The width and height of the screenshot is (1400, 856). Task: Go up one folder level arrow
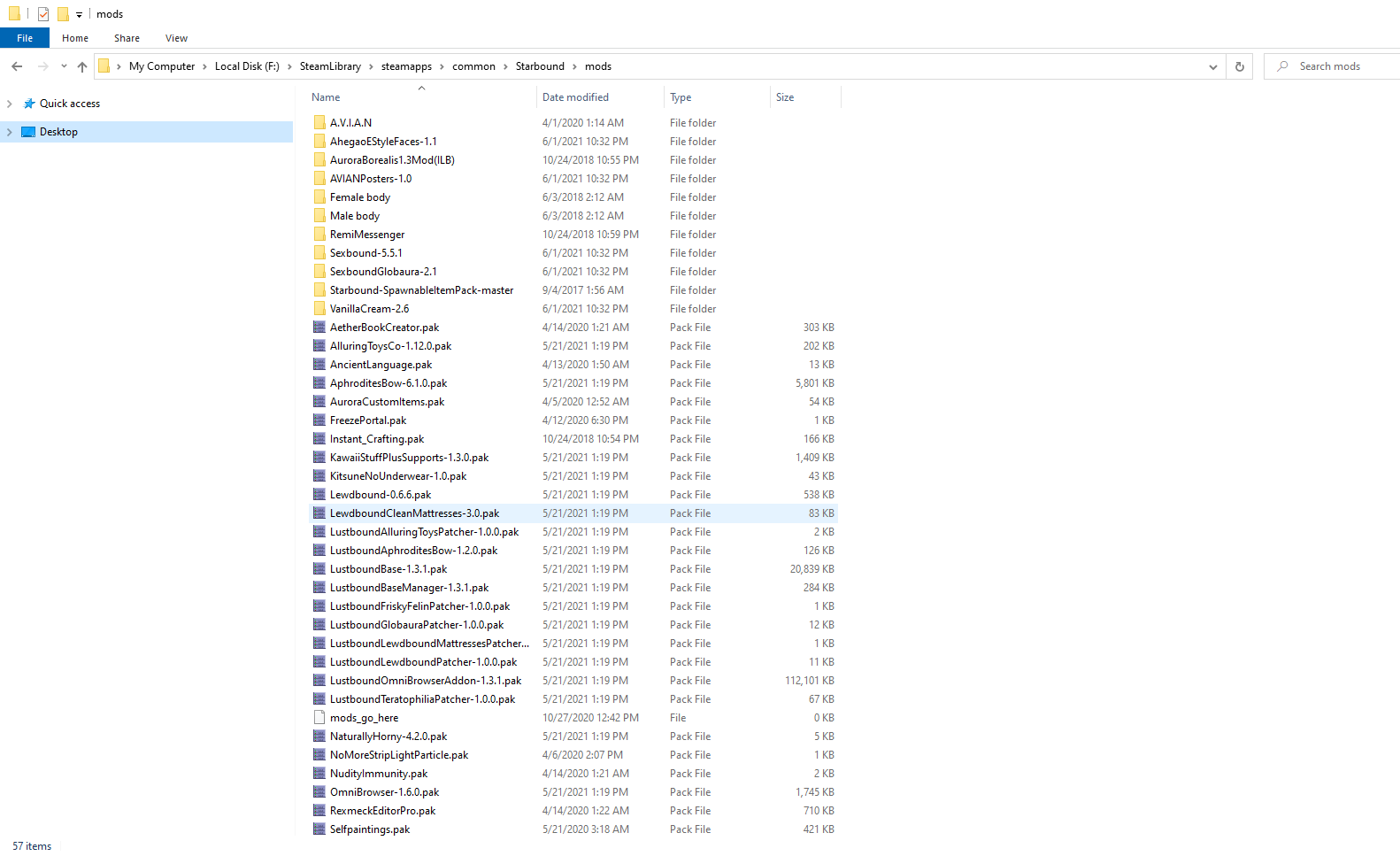pos(82,66)
